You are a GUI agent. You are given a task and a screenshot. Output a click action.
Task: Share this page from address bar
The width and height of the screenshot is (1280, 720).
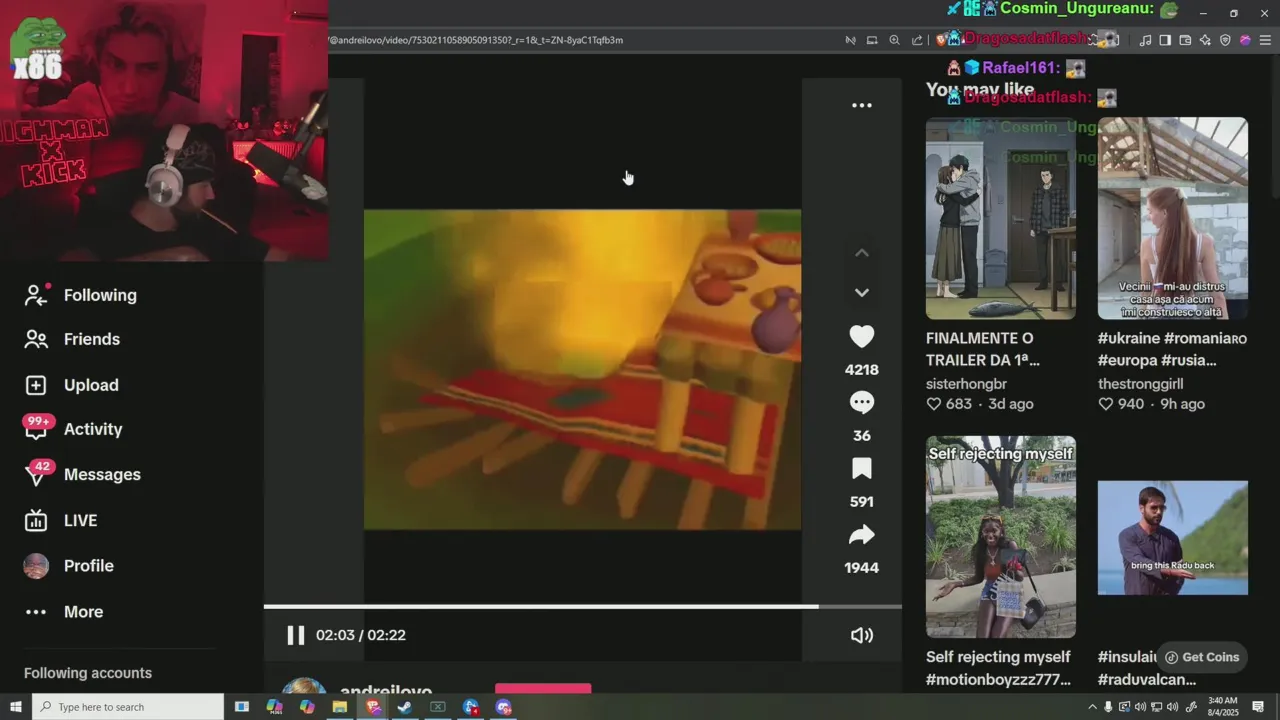[917, 40]
